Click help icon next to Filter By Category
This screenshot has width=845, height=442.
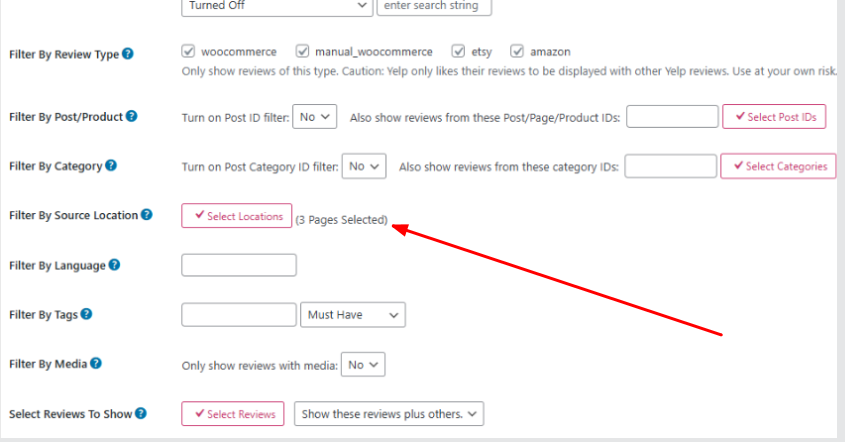(x=111, y=166)
